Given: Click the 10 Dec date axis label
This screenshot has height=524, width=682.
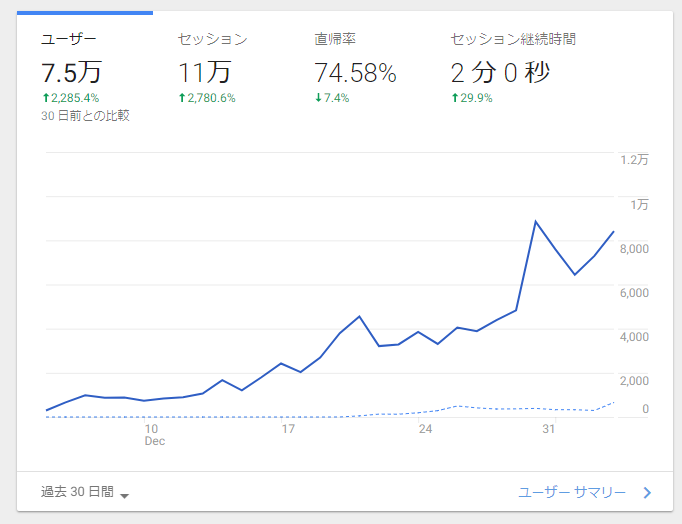Looking at the screenshot, I should coord(154,435).
